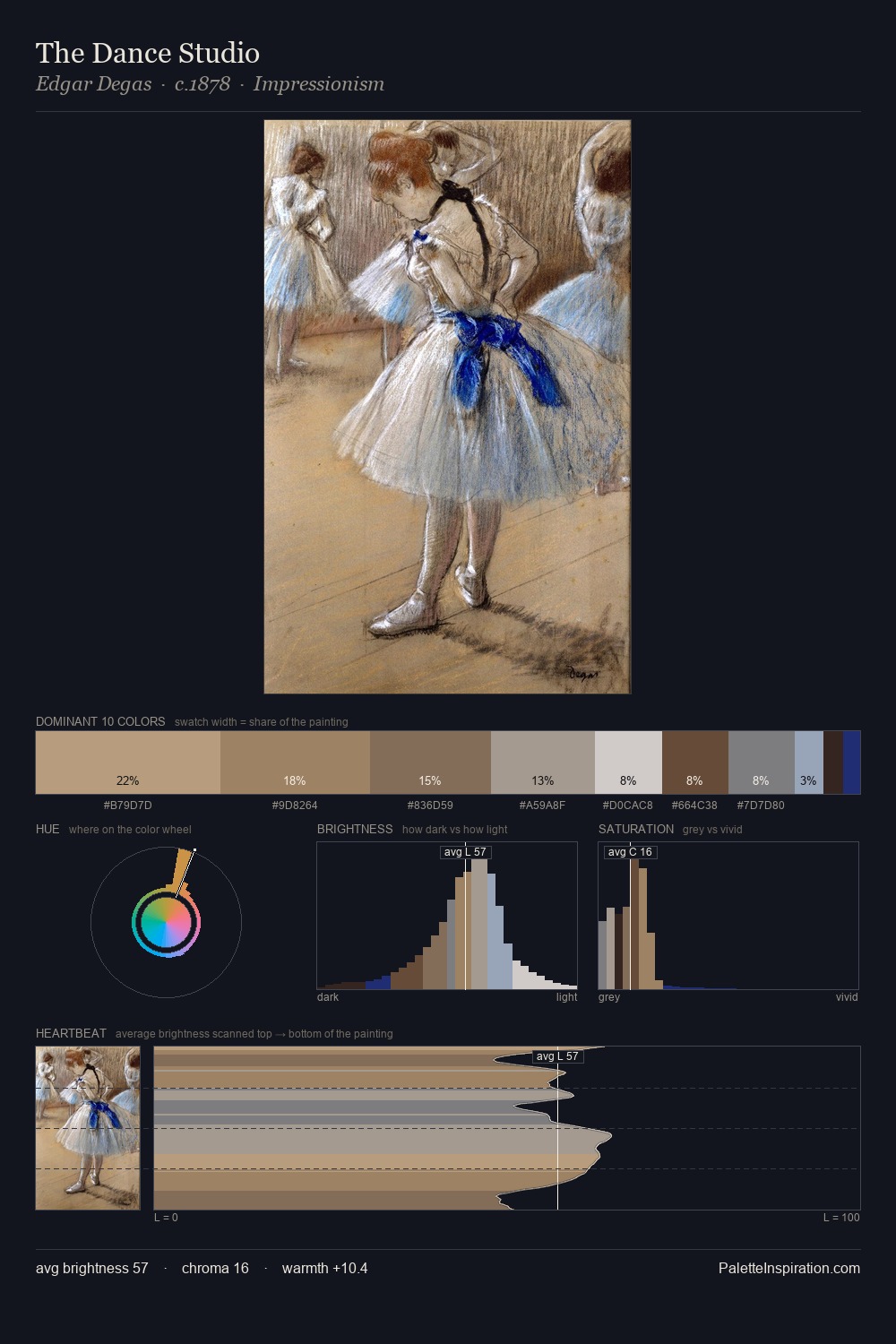Click the 'BRIGHTNESS' section heading

[x=355, y=829]
